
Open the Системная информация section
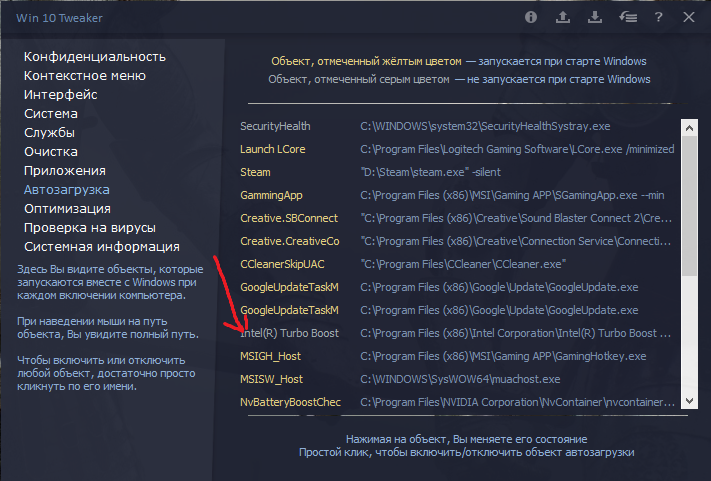point(102,247)
